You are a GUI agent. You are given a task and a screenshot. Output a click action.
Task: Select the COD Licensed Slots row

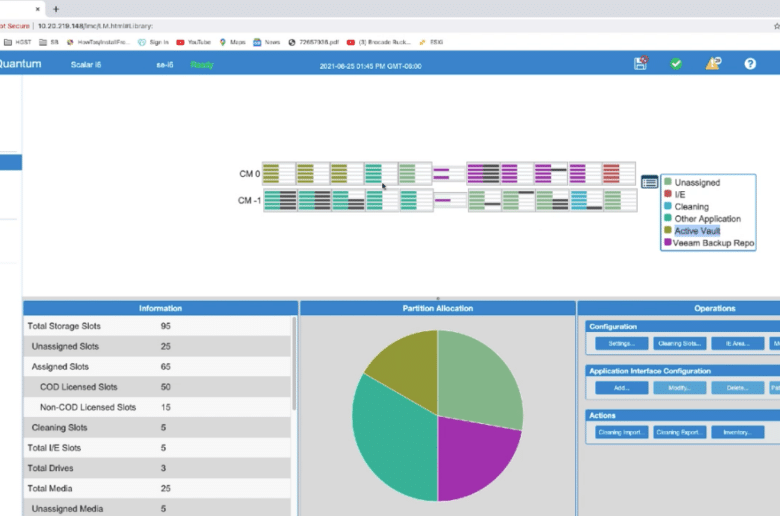click(157, 387)
